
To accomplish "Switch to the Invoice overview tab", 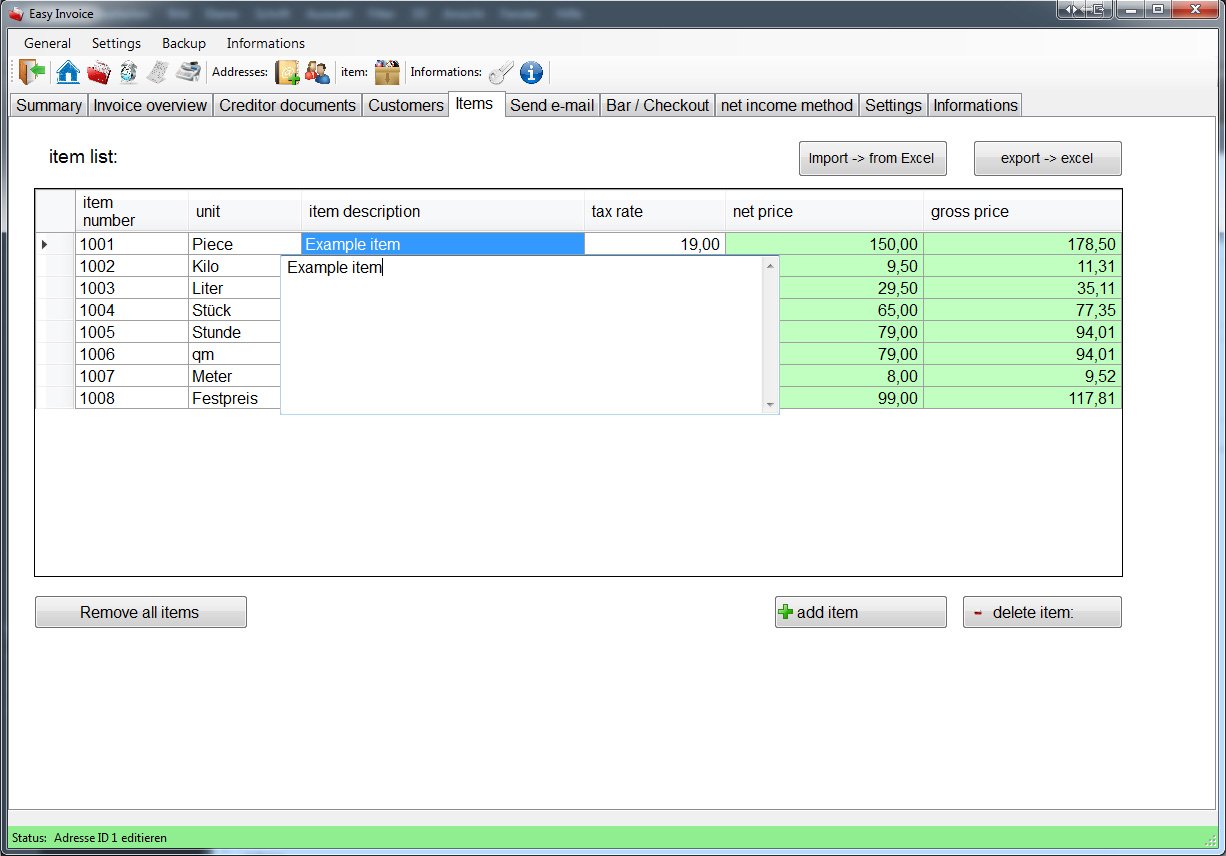I will click(150, 105).
